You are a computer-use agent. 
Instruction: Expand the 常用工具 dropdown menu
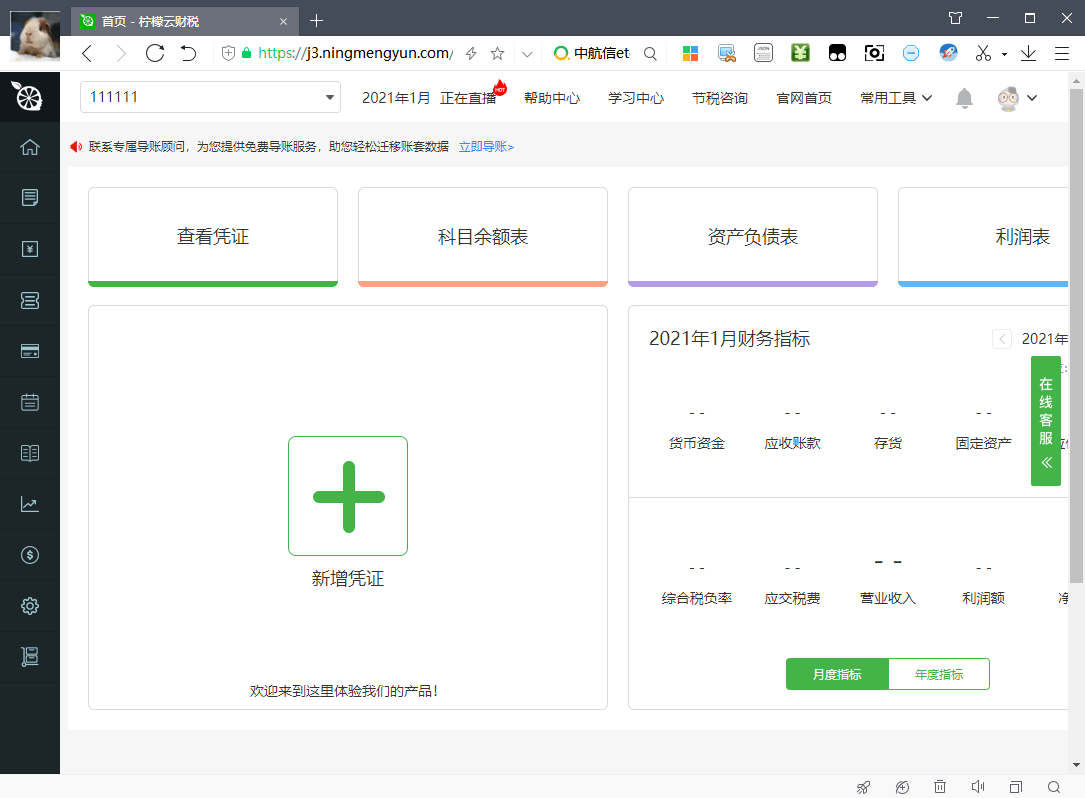[896, 98]
